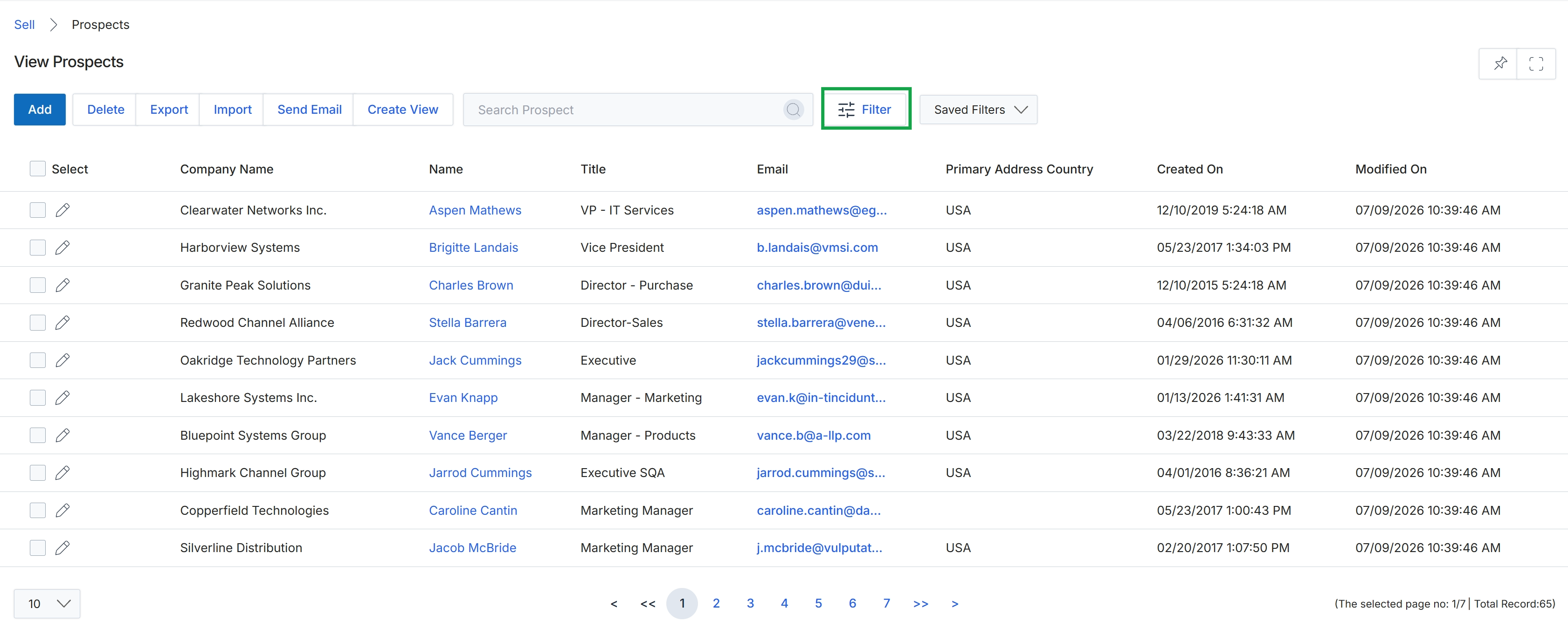1568x643 pixels.
Task: Edit the Oakridge Technology Partners row pencil
Action: (x=62, y=360)
